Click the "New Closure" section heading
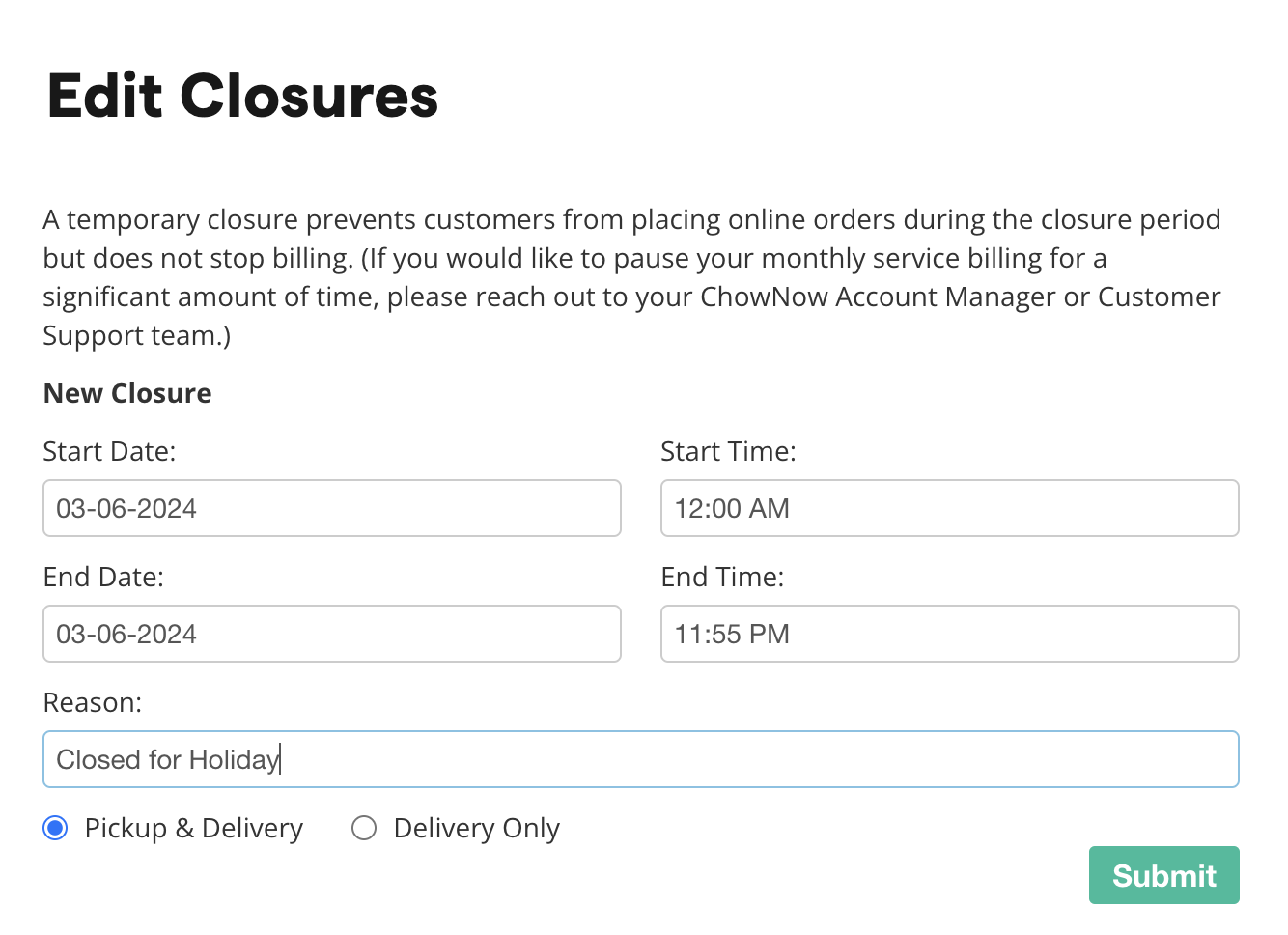Screen dimensions: 1288x935 pyautogui.click(x=127, y=394)
